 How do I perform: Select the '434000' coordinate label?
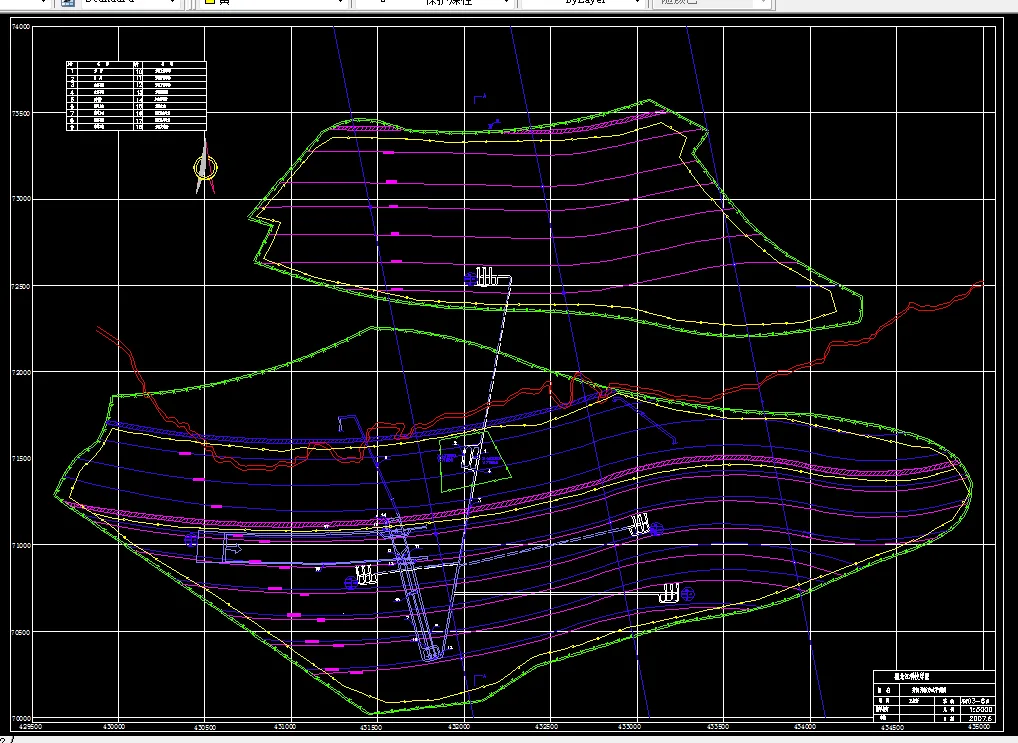804,727
